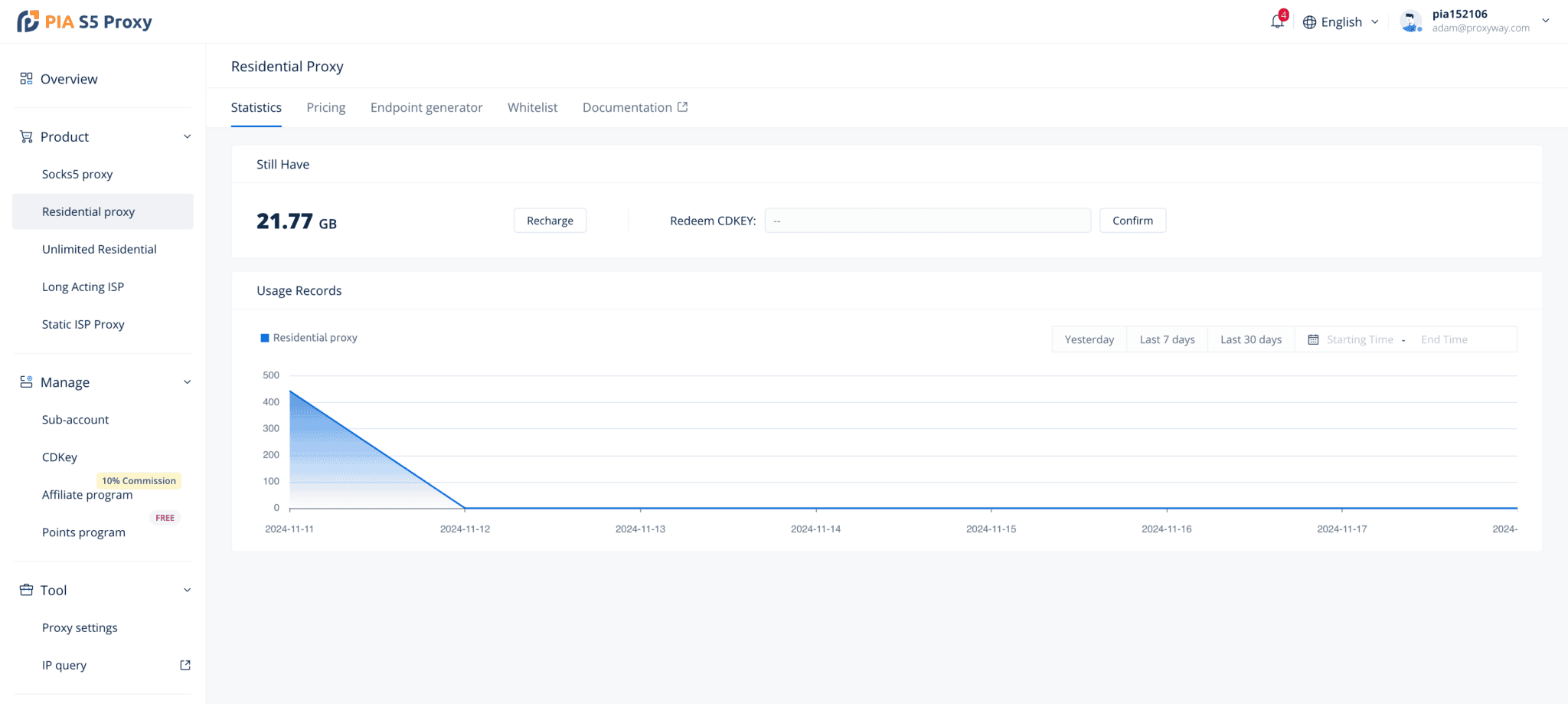The image size is (1568, 704).
Task: Select the Last 30 days filter
Action: pos(1250,339)
